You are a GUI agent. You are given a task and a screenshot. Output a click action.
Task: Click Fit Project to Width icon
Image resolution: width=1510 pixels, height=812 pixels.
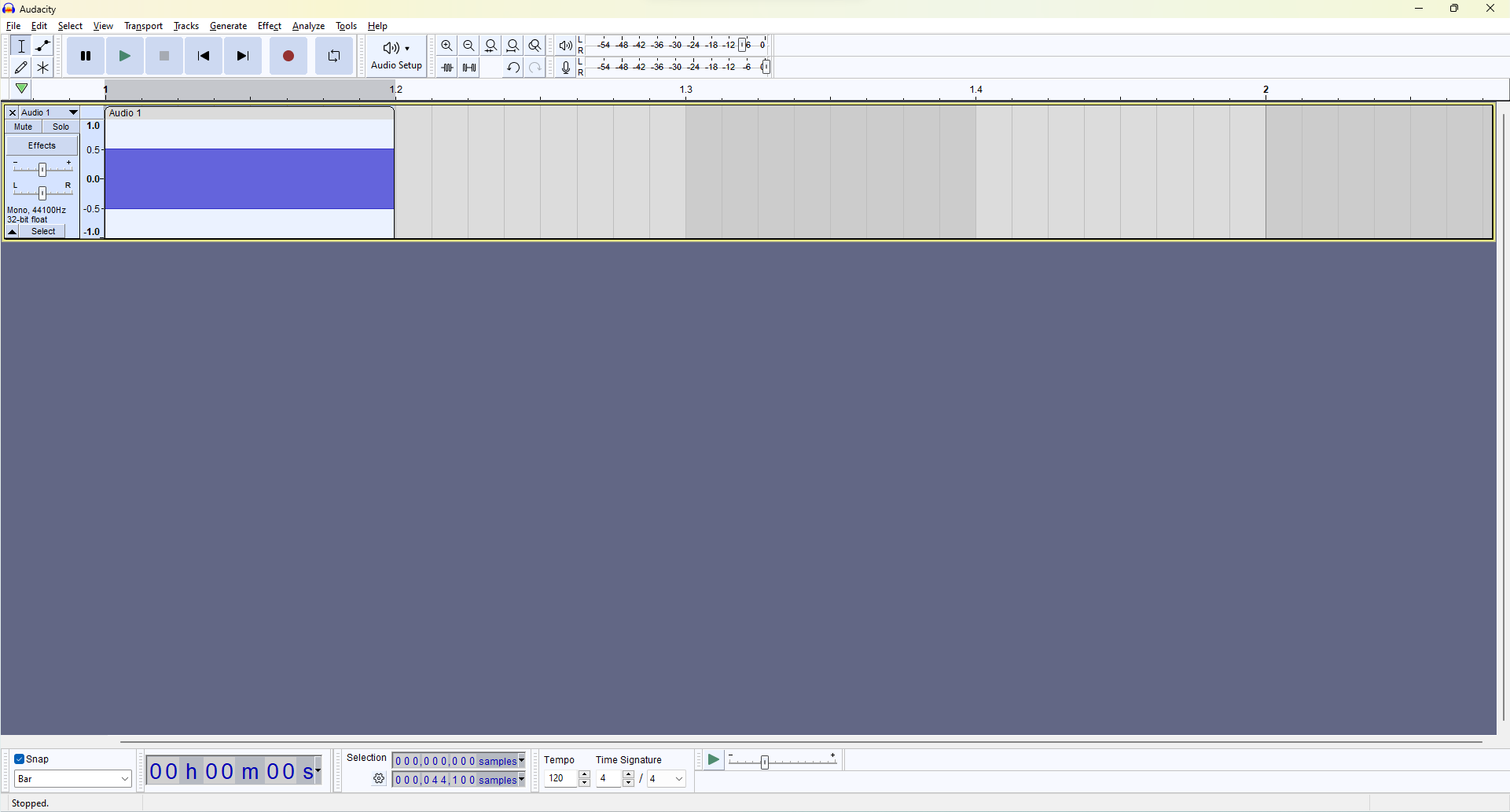coord(513,45)
